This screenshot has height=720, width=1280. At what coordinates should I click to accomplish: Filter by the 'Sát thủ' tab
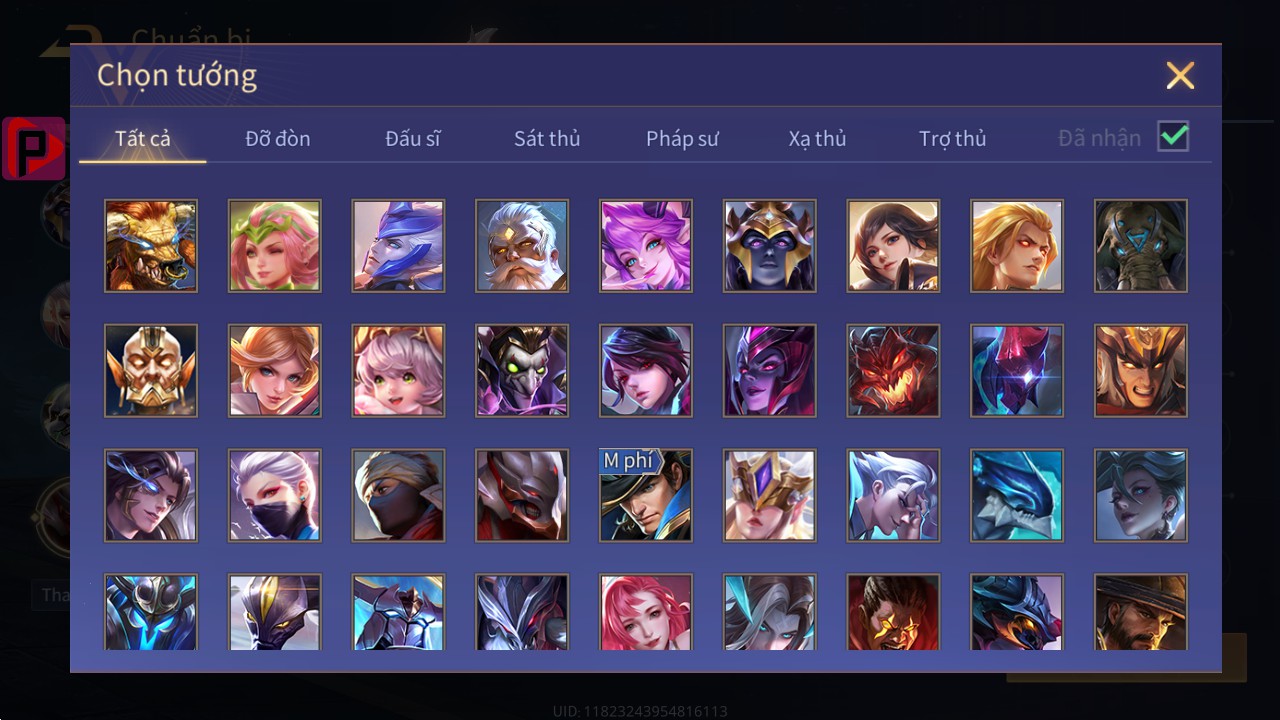pos(547,139)
